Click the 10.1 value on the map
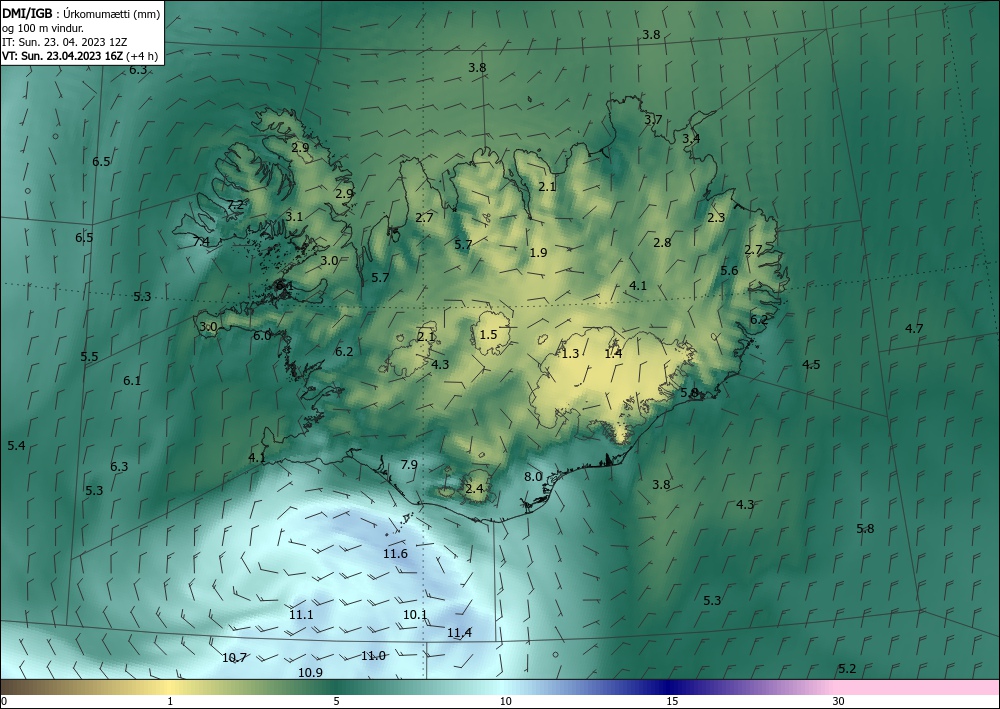Viewport: 1000px width, 709px height. (415, 615)
